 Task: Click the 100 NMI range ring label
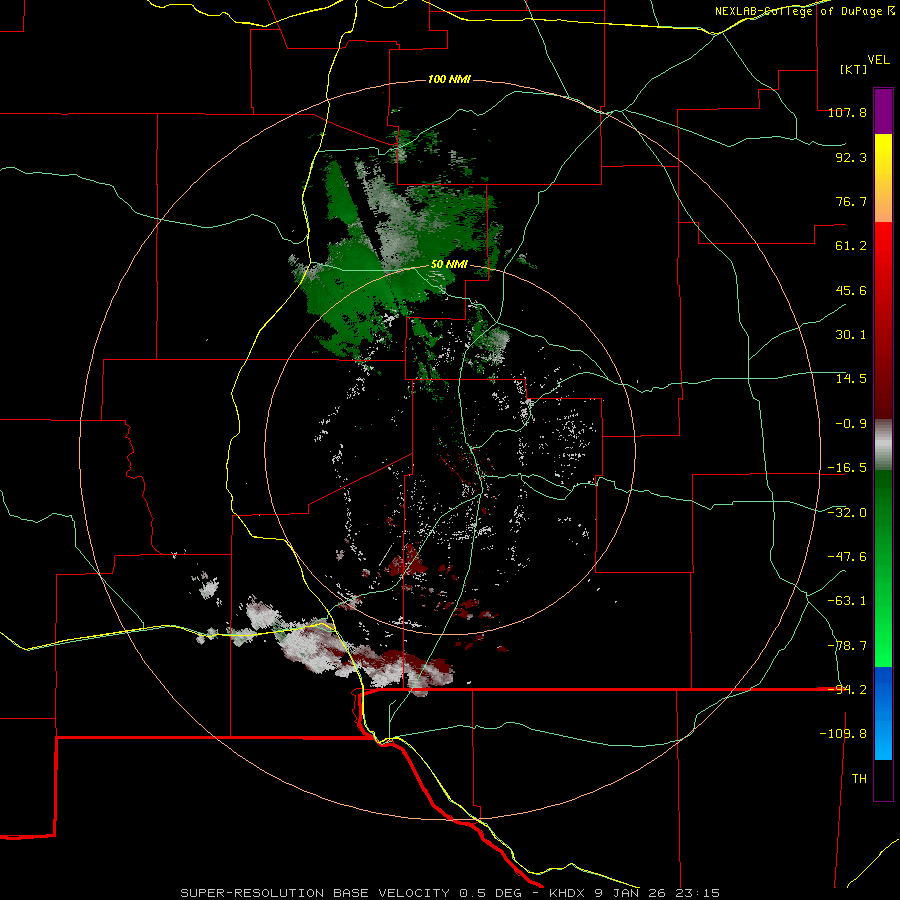point(449,79)
